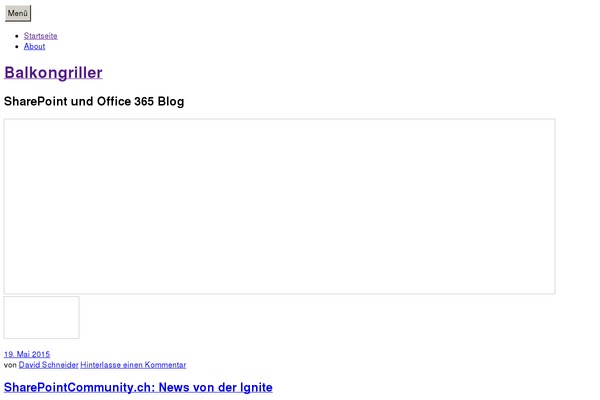Select Startseite in the navigation list

tap(41, 36)
